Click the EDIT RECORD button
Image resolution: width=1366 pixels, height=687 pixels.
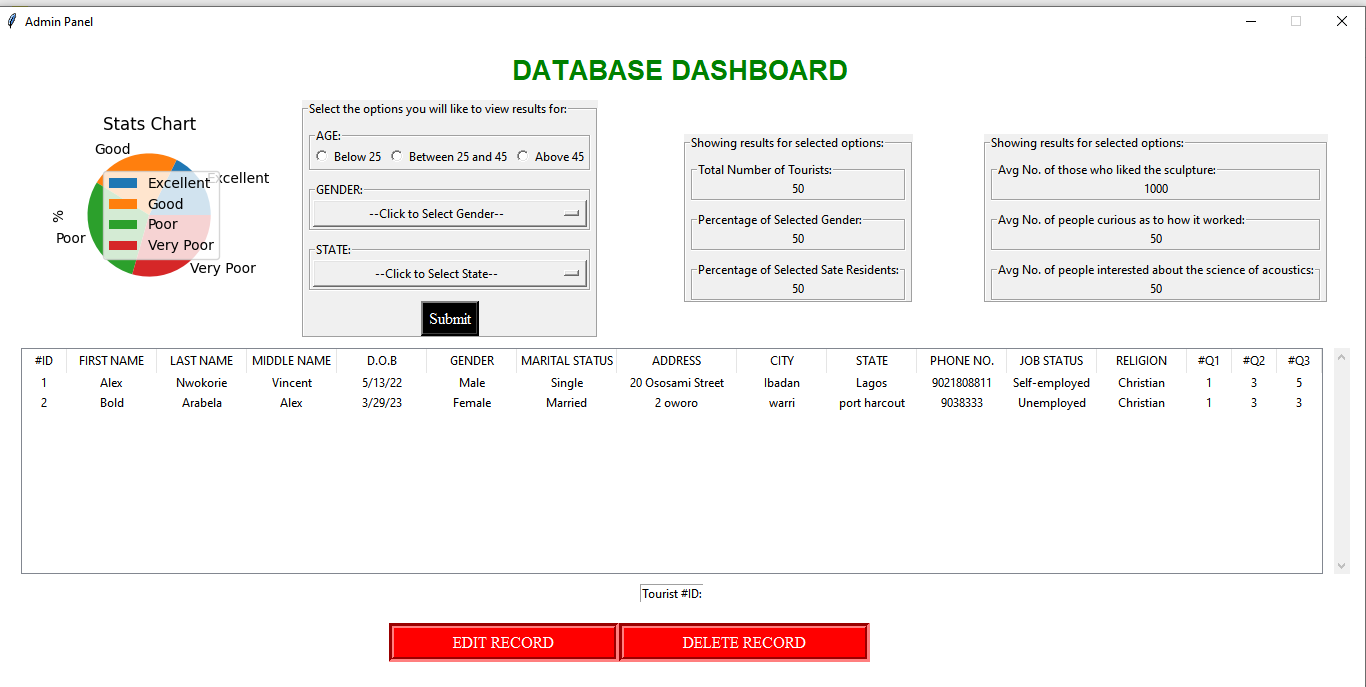click(503, 642)
